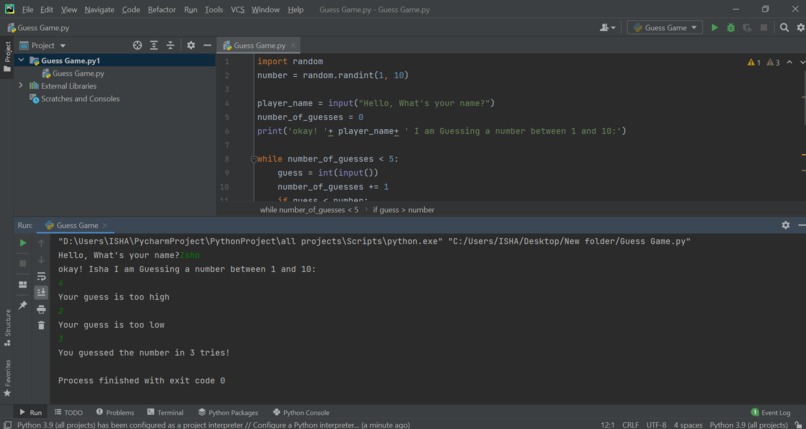Open the Help menu

(295, 9)
